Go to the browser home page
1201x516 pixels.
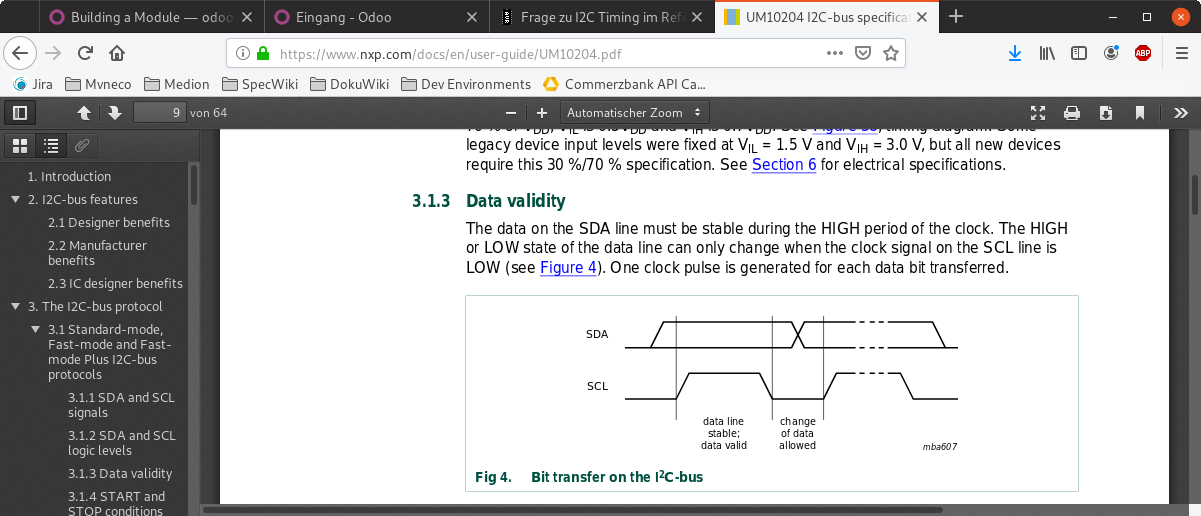click(x=117, y=53)
